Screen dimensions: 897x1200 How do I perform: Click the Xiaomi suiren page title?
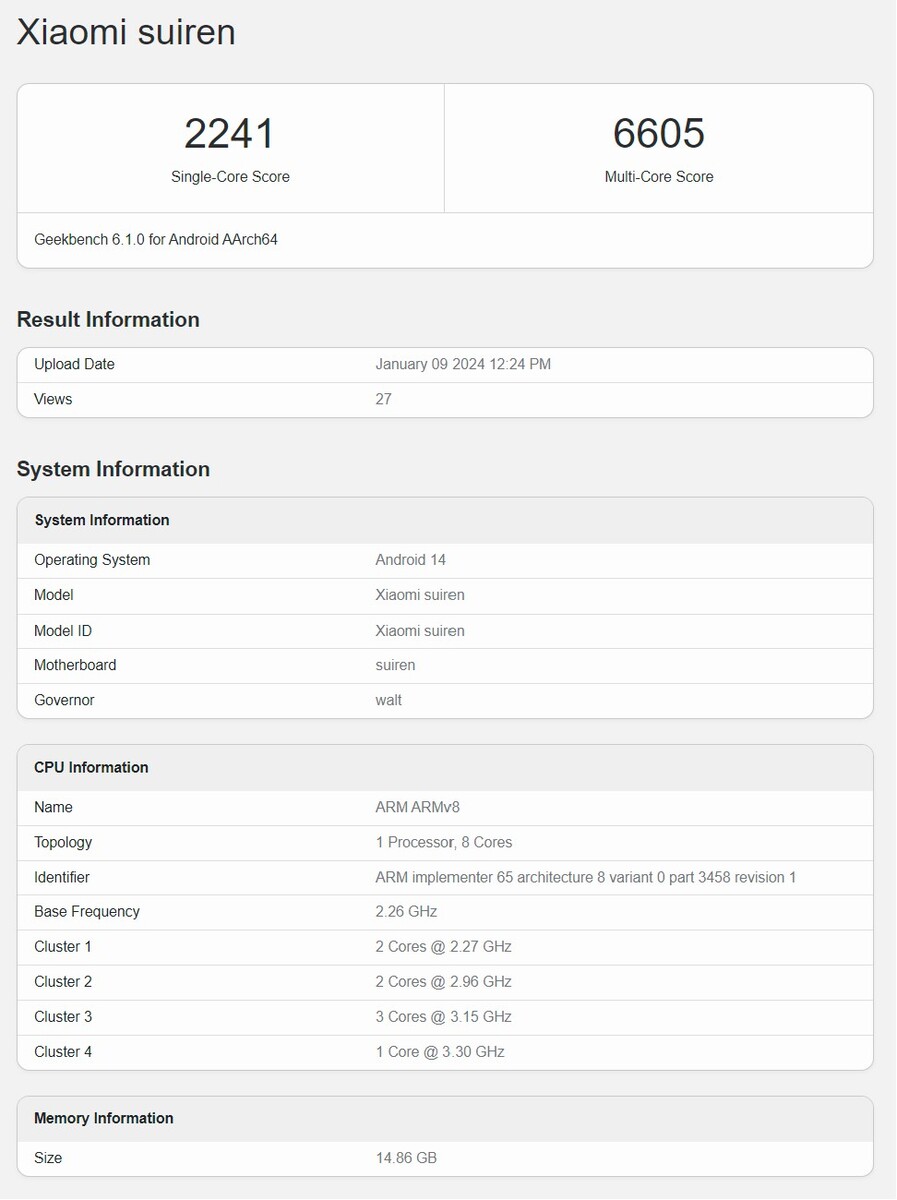coord(126,32)
